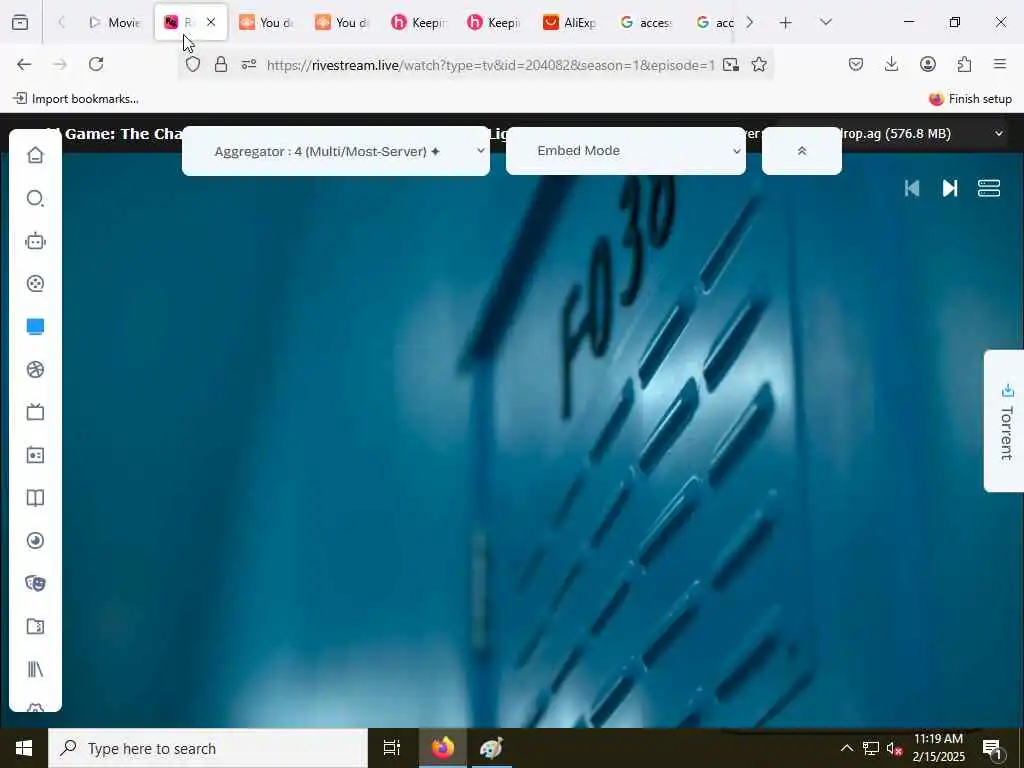Close the current Rivestream tab
This screenshot has height=768, width=1024.
(x=211, y=22)
